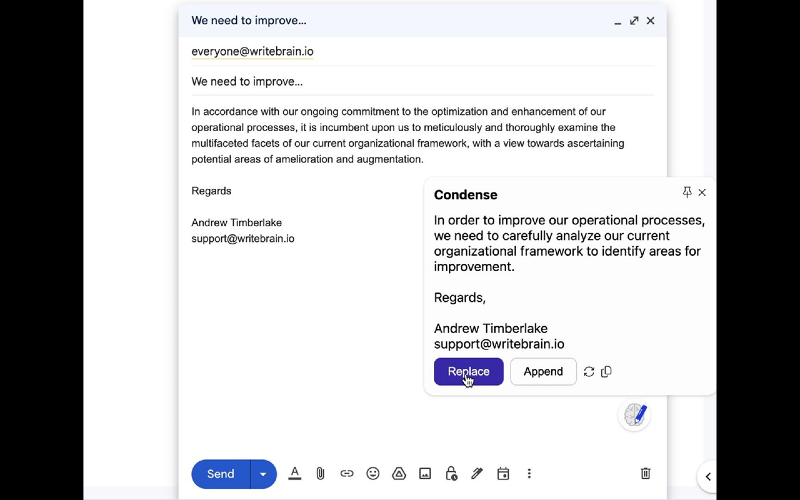This screenshot has width=800, height=500.
Task: Open more options three-dot menu
Action: [529, 474]
